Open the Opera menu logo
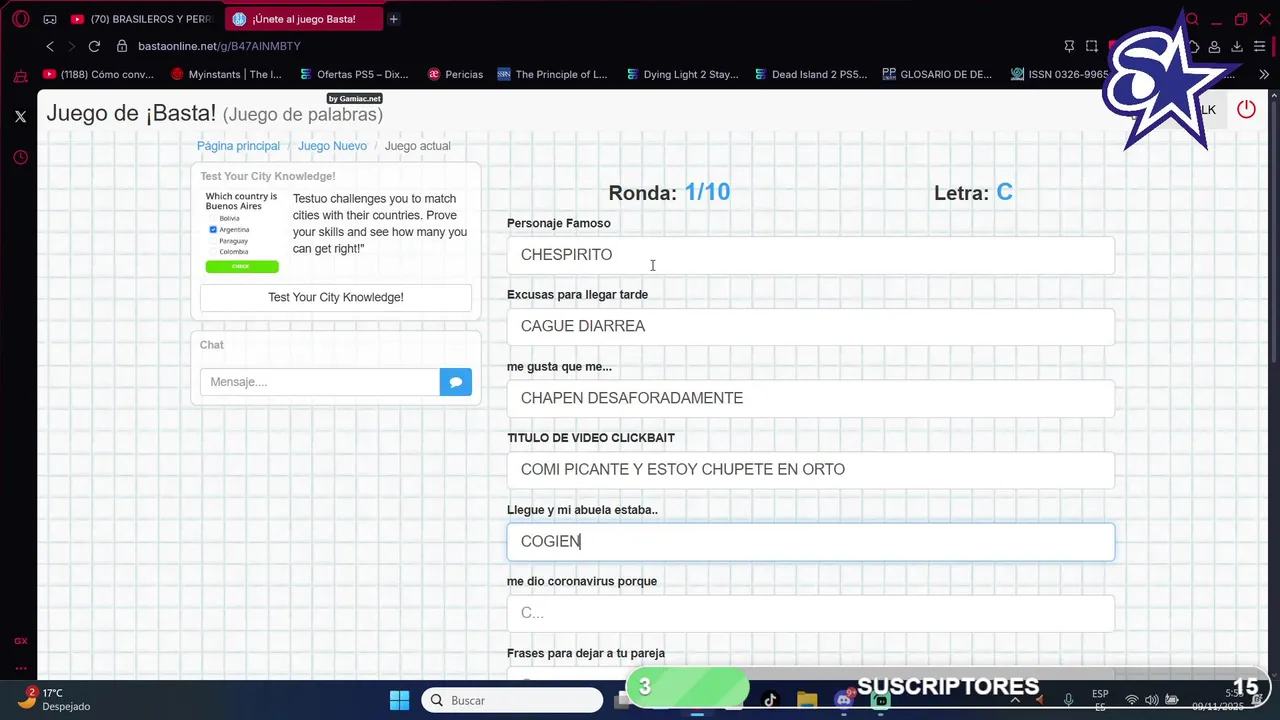This screenshot has height=720, width=1280. 20,19
